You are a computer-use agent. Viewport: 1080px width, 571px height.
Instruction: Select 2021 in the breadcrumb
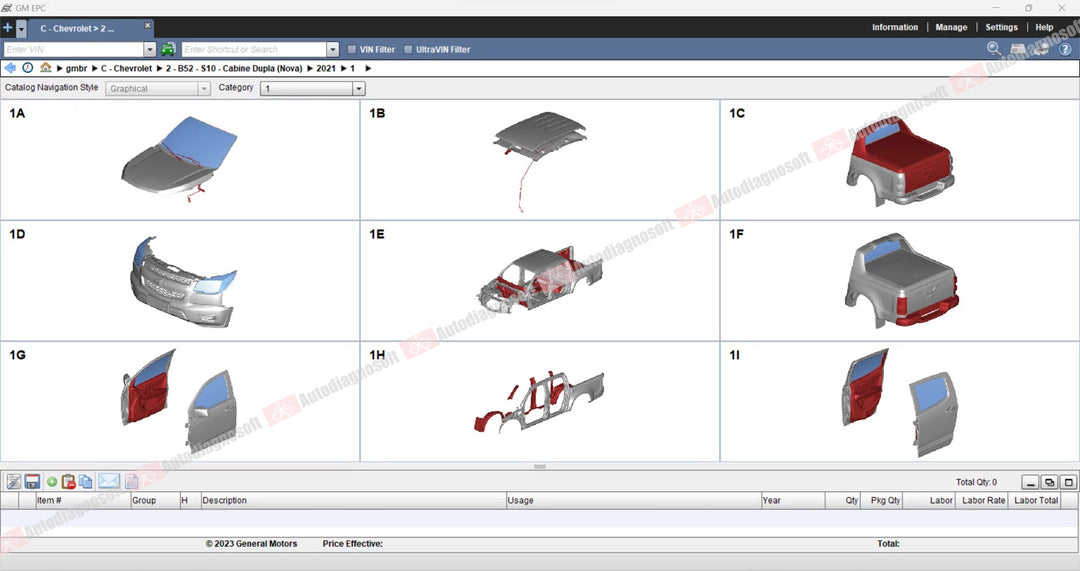click(326, 68)
